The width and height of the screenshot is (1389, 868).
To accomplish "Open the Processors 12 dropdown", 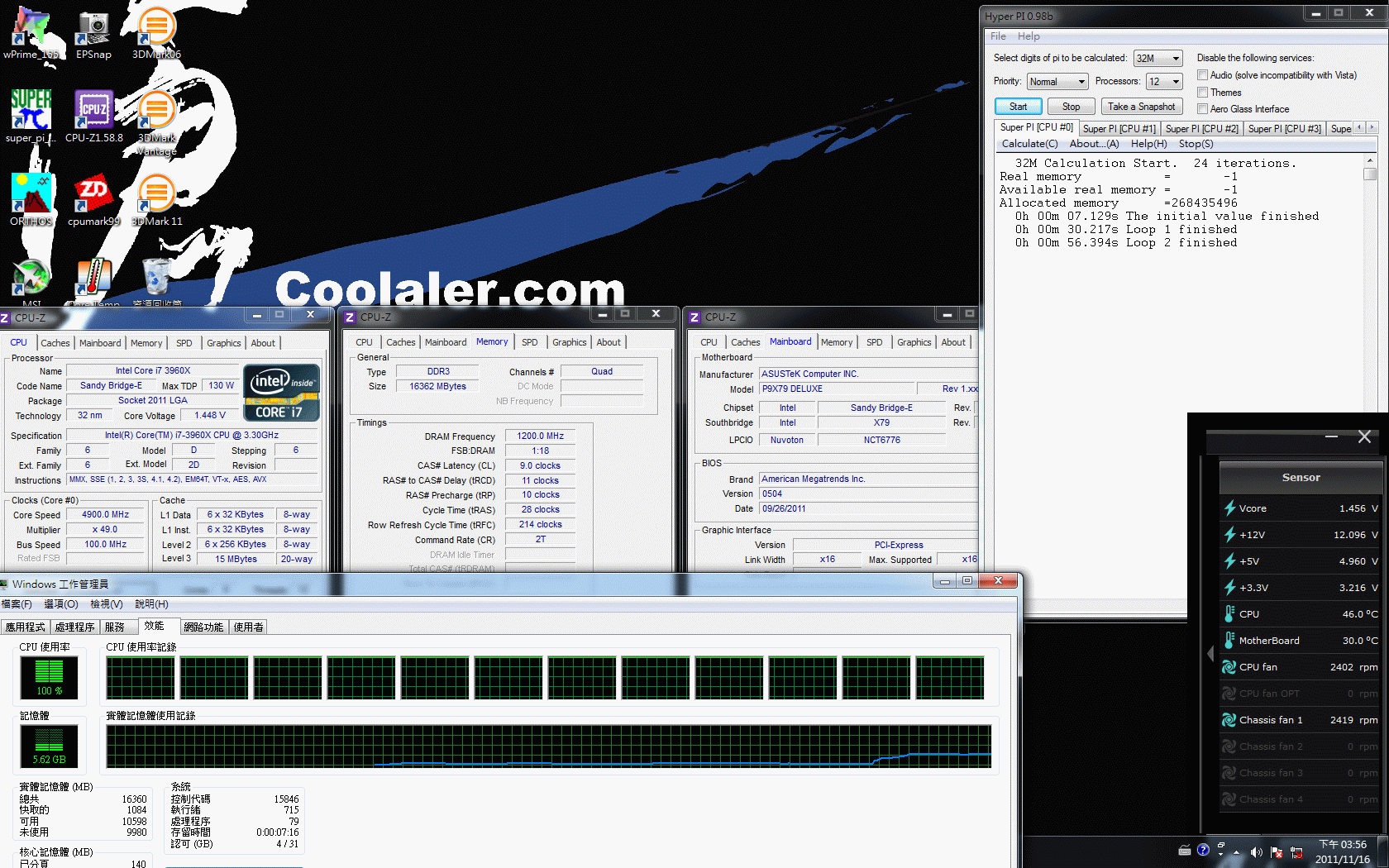I will [x=1164, y=82].
